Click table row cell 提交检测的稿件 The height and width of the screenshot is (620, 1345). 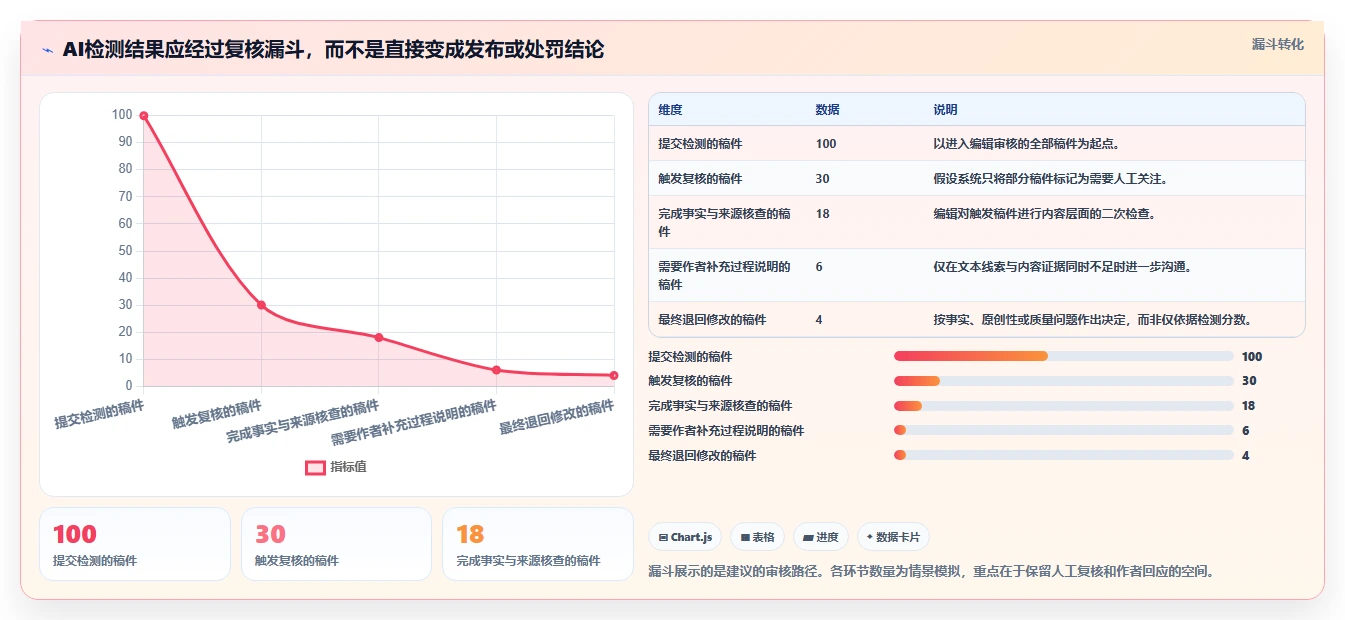tap(700, 144)
